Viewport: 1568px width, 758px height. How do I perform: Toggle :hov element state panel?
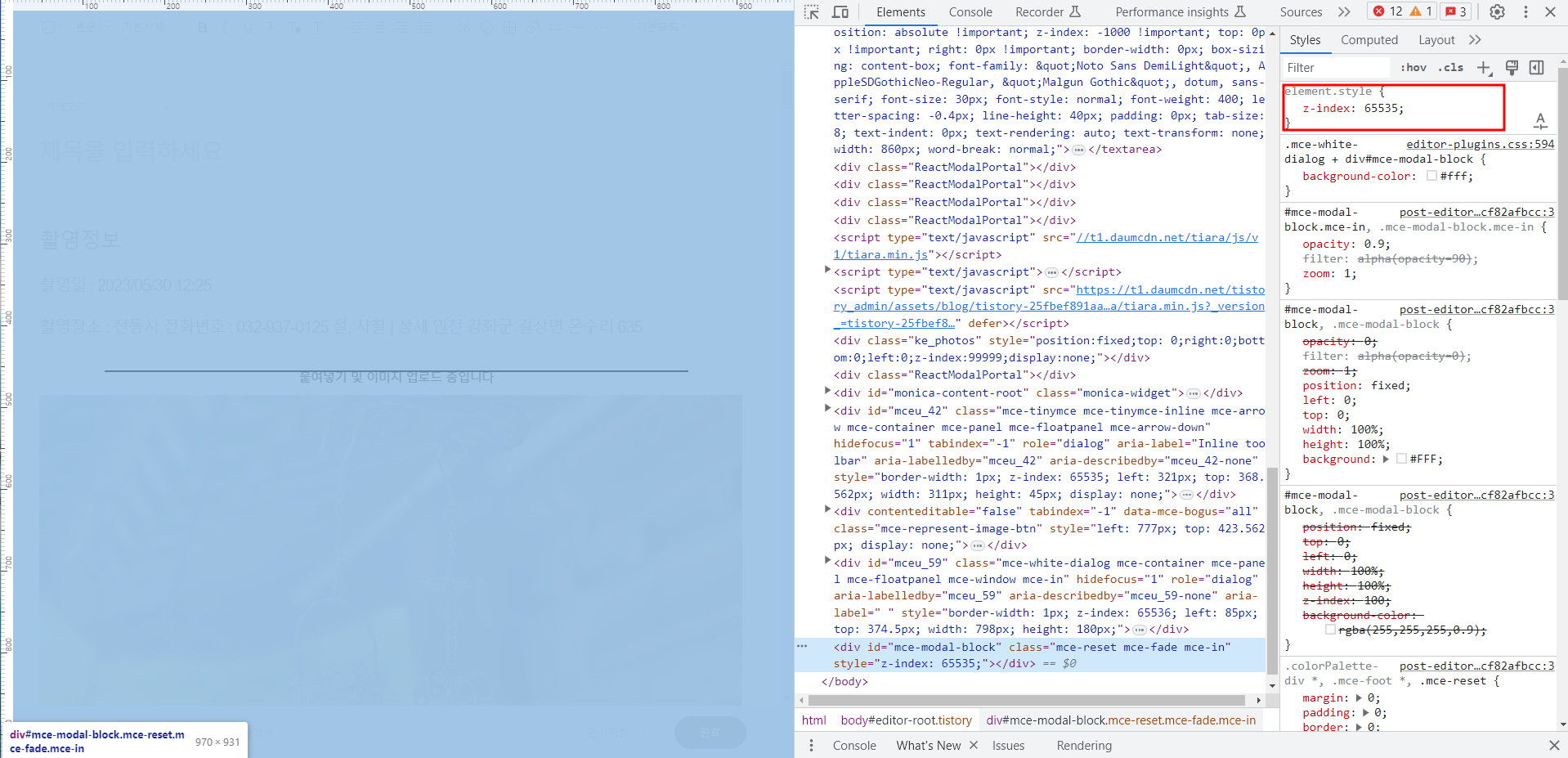click(1413, 67)
